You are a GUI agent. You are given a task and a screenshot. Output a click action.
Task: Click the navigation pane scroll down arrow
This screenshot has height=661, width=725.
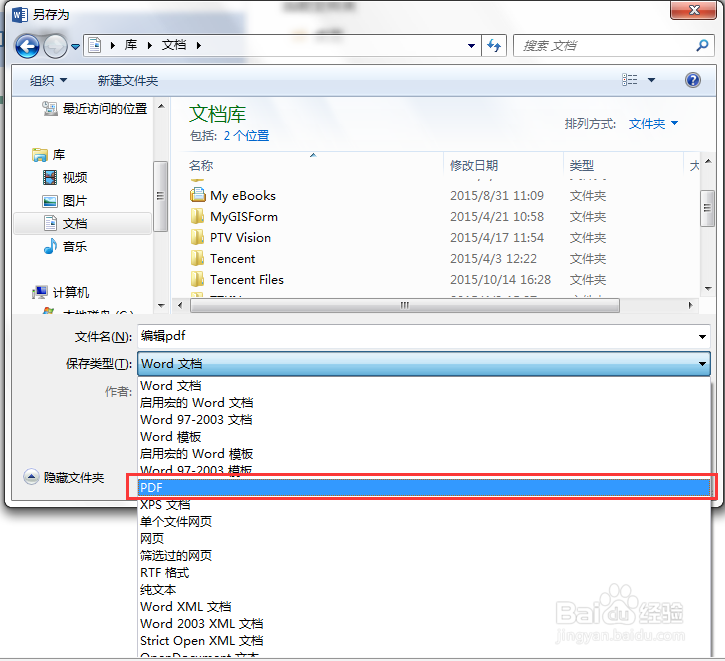(161, 306)
